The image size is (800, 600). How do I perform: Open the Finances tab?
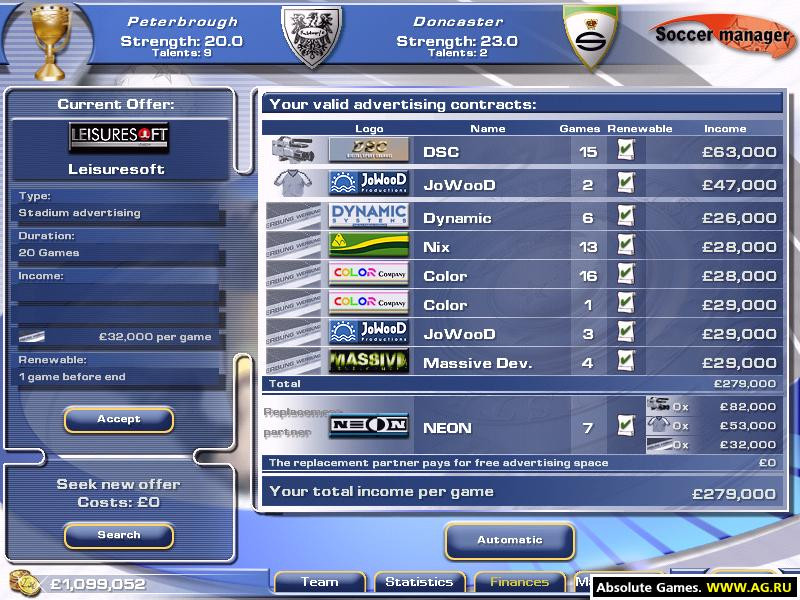point(519,582)
